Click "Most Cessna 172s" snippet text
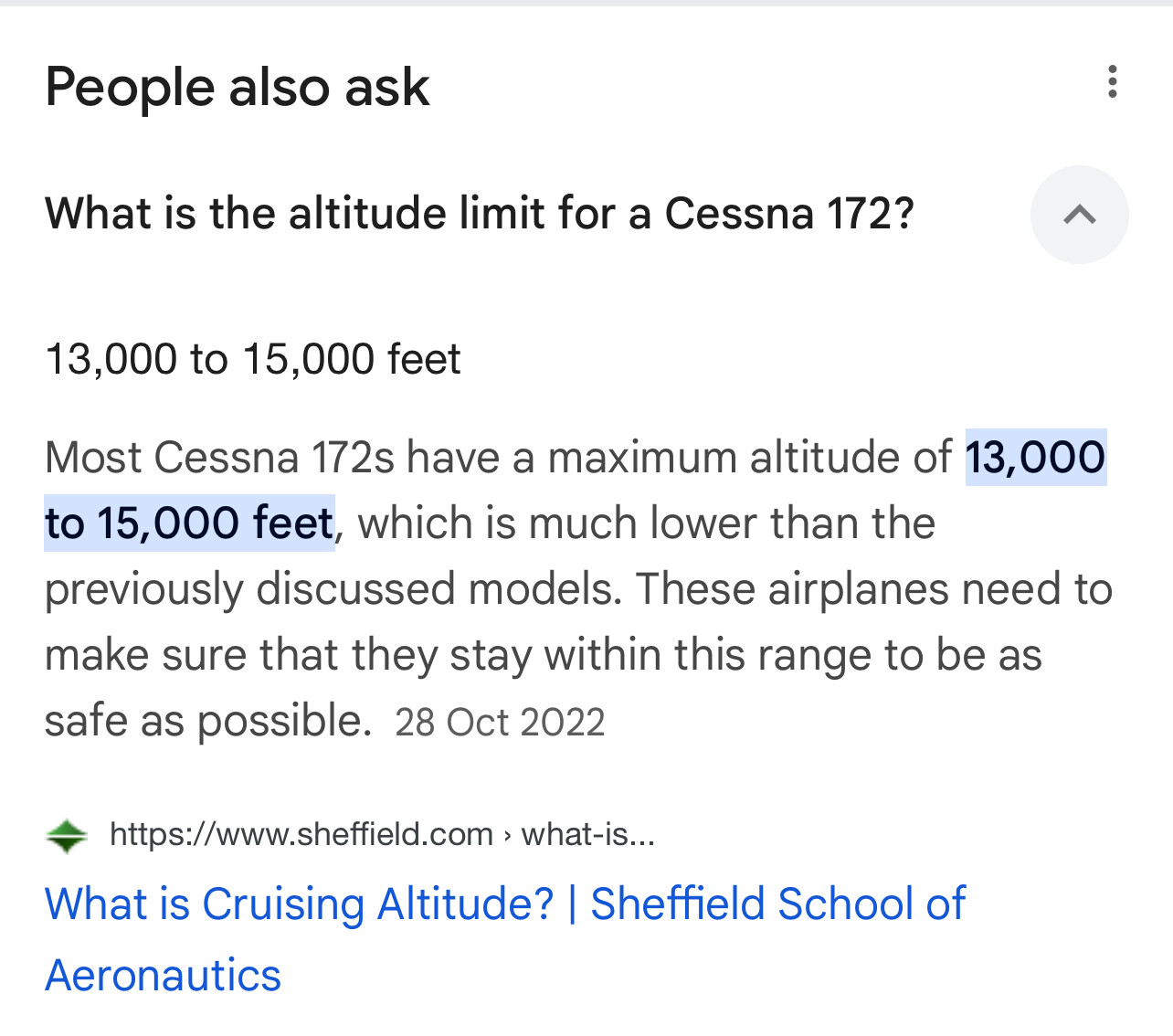 click(219, 457)
